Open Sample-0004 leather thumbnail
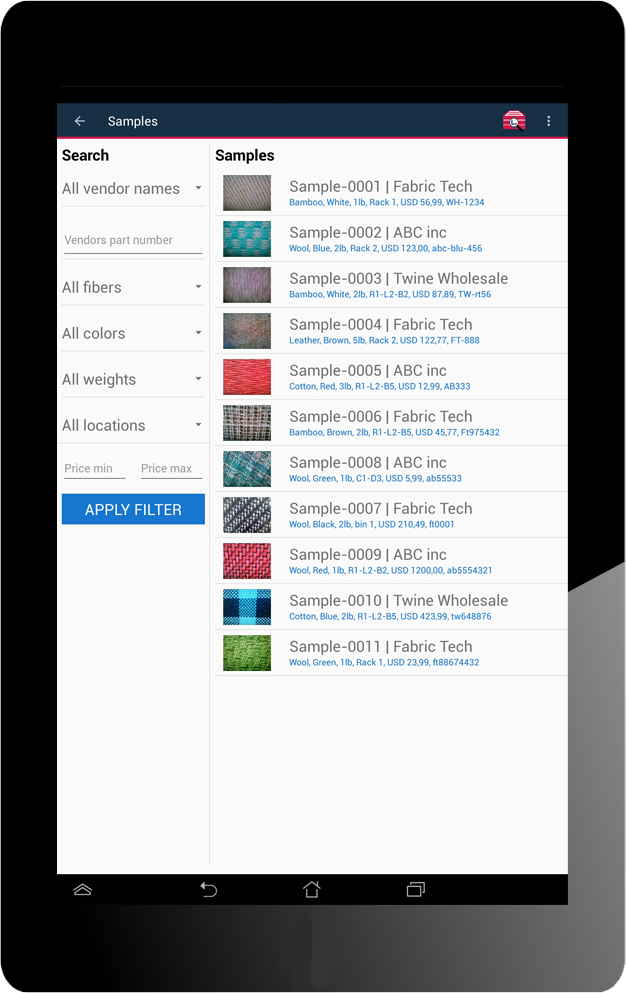The width and height of the screenshot is (626, 993). coord(247,331)
